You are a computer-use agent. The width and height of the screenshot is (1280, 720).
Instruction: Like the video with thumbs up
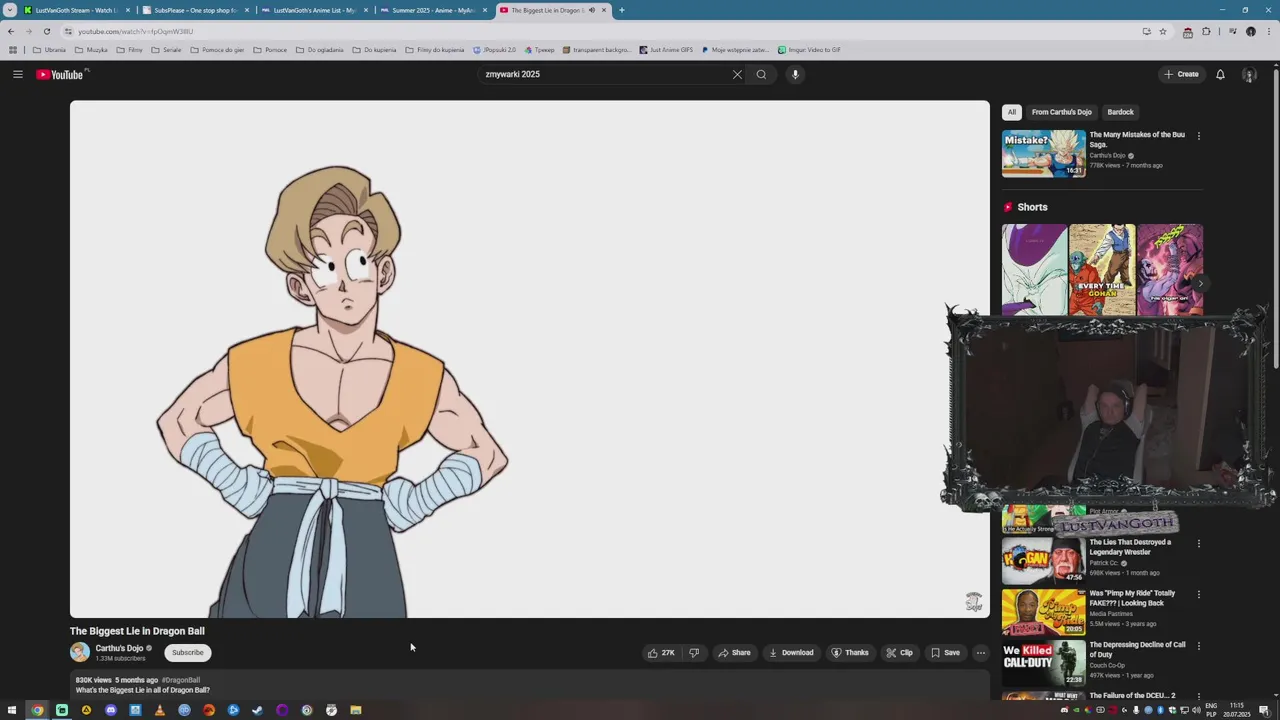tap(661, 653)
